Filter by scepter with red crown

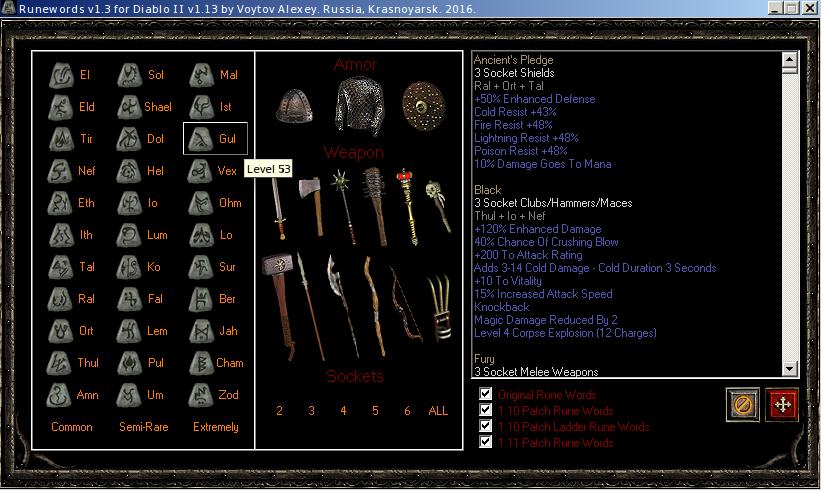[408, 206]
